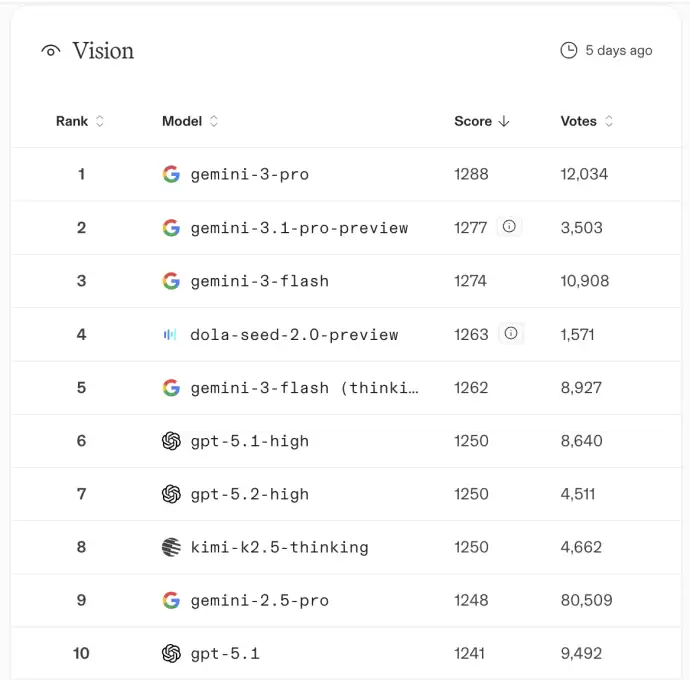Click the Google icon beside gemini-3-pro
The image size is (690, 680).
point(171,174)
